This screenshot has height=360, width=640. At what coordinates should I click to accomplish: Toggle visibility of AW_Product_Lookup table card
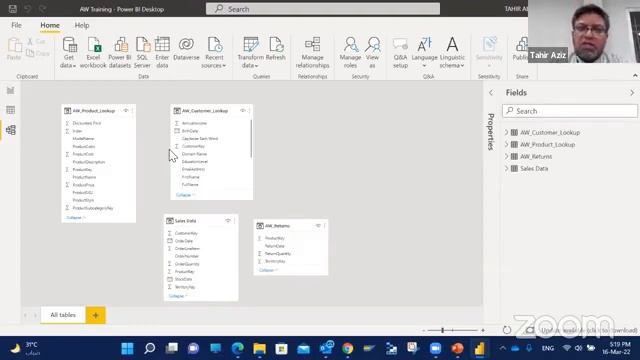[x=126, y=111]
